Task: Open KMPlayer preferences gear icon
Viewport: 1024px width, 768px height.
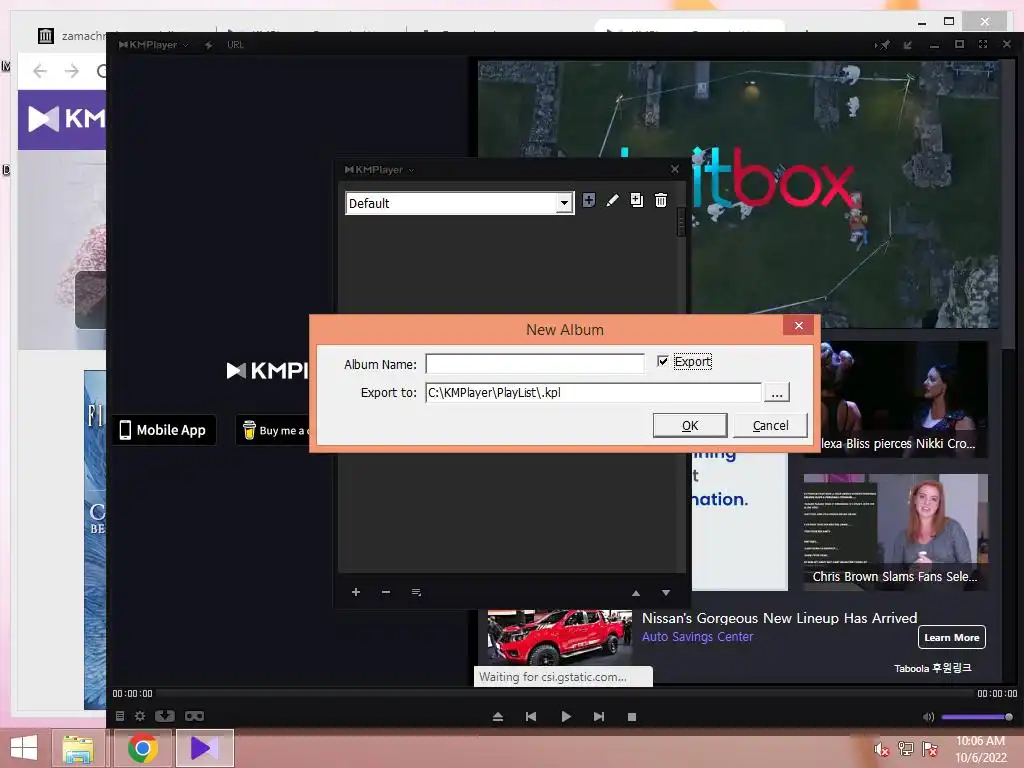Action: point(140,716)
